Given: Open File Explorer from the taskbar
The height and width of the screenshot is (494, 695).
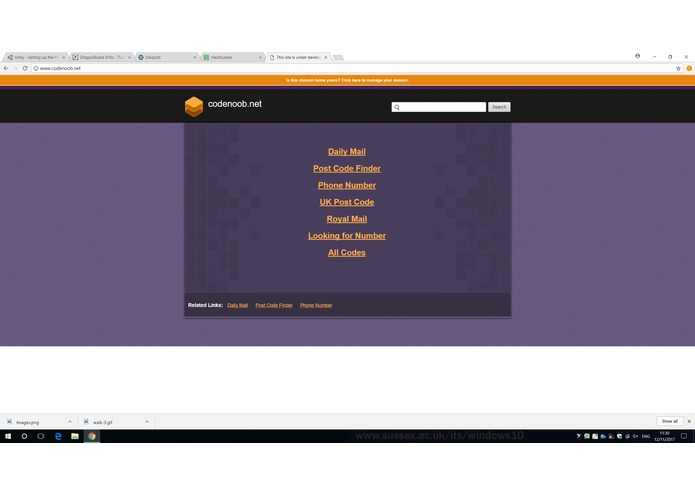Looking at the screenshot, I should 75,436.
